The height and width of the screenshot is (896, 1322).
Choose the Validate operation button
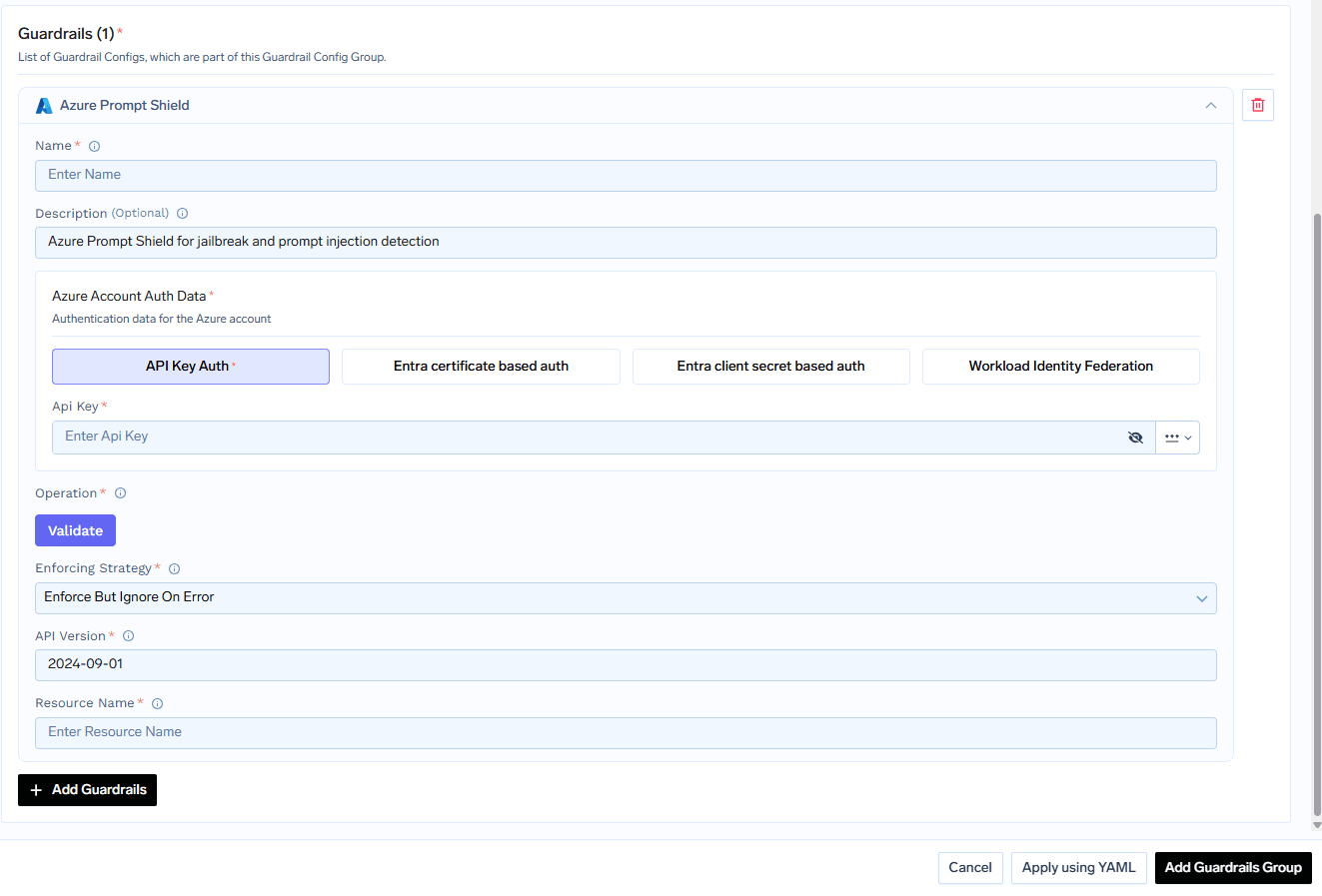pyautogui.click(x=75, y=530)
